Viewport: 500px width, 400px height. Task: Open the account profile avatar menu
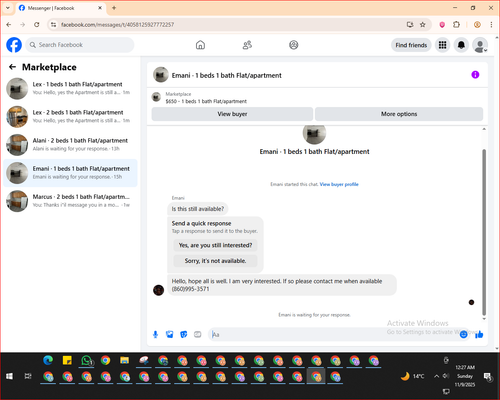point(480,45)
